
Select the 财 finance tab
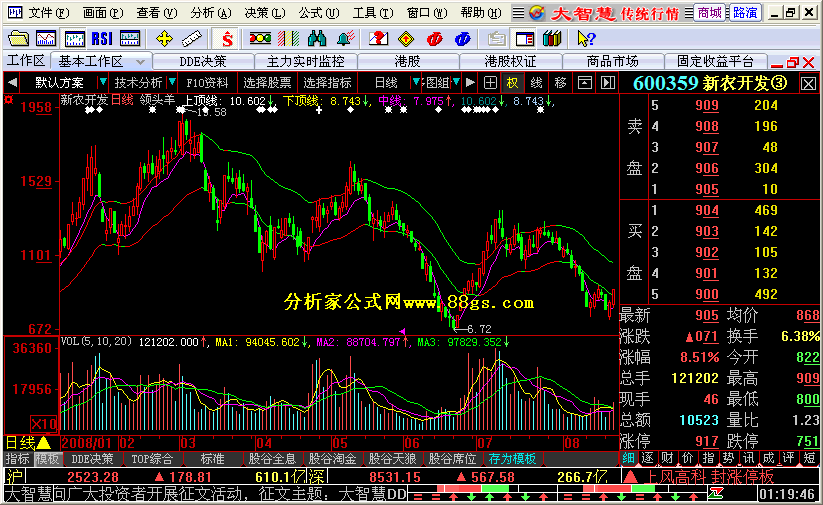click(x=668, y=458)
